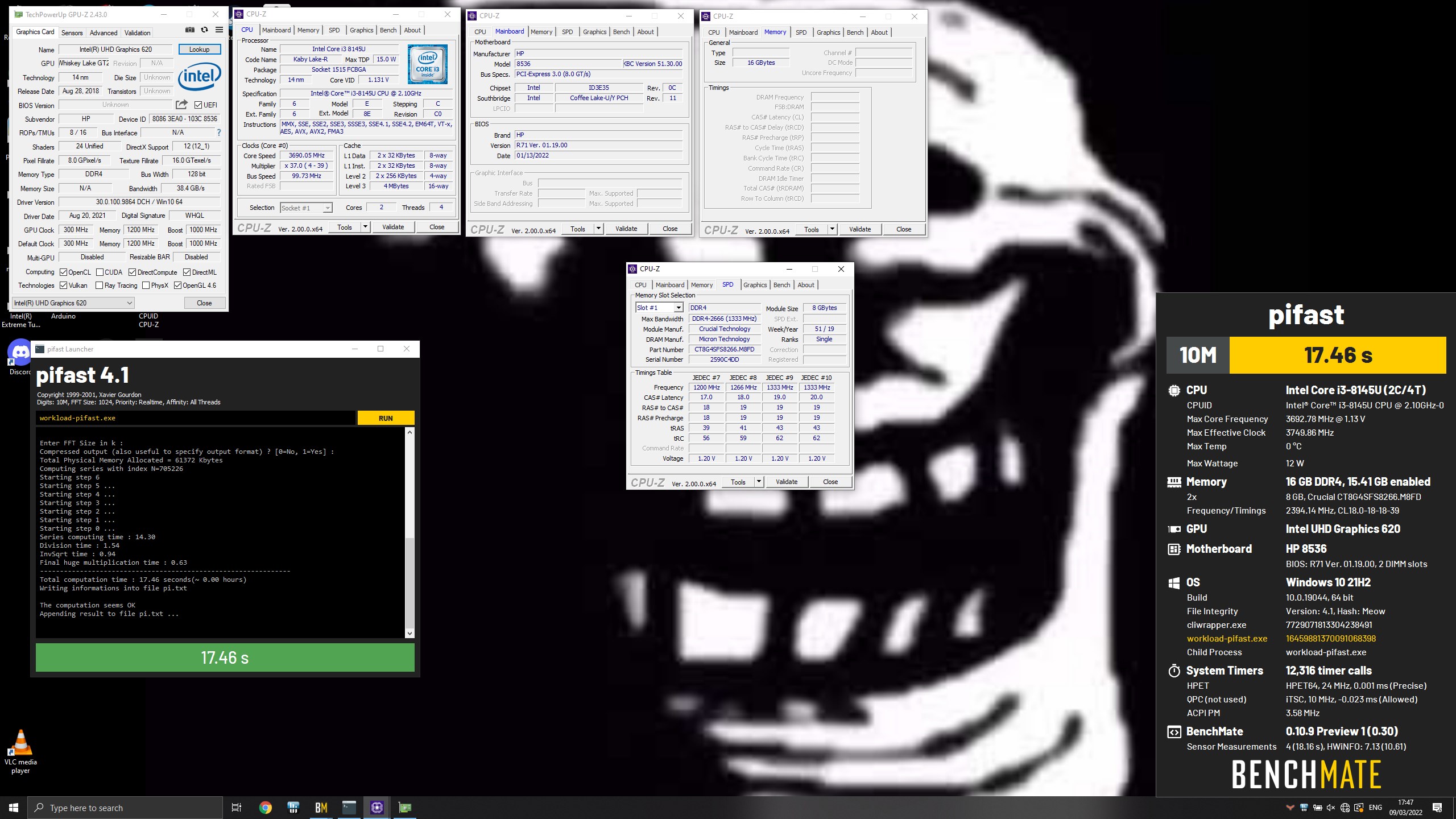Expand the Tools dropdown arrow in CPU-Z CPU window

[365, 227]
